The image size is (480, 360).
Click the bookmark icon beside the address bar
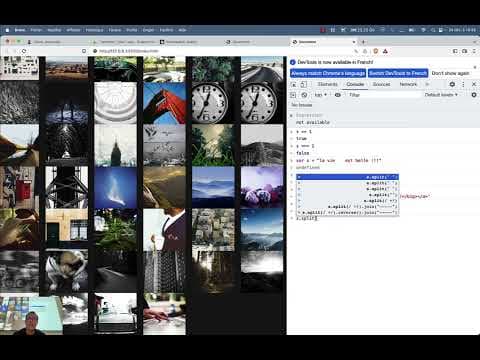[84, 51]
